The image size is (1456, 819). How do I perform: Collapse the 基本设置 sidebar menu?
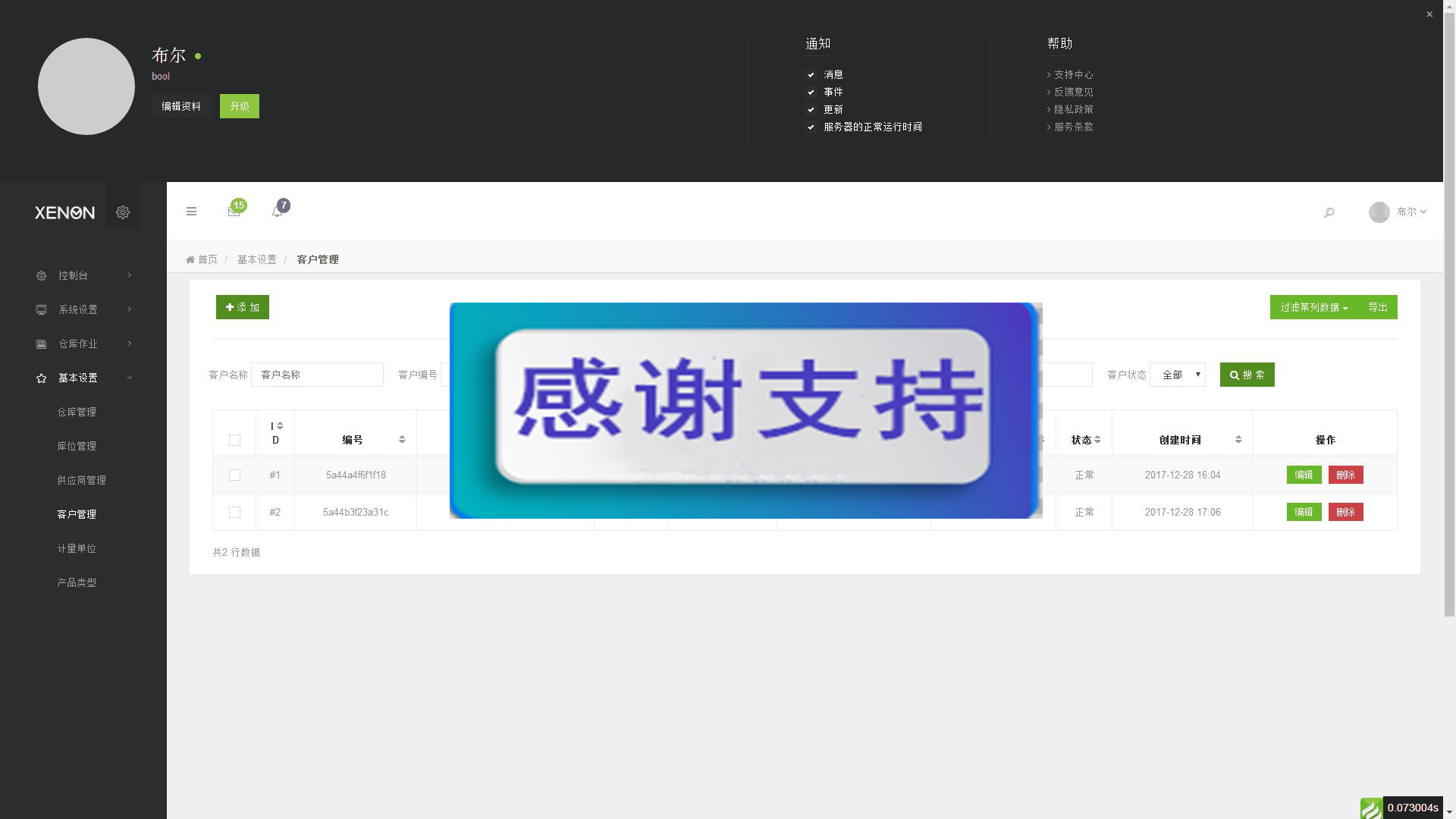click(x=83, y=378)
